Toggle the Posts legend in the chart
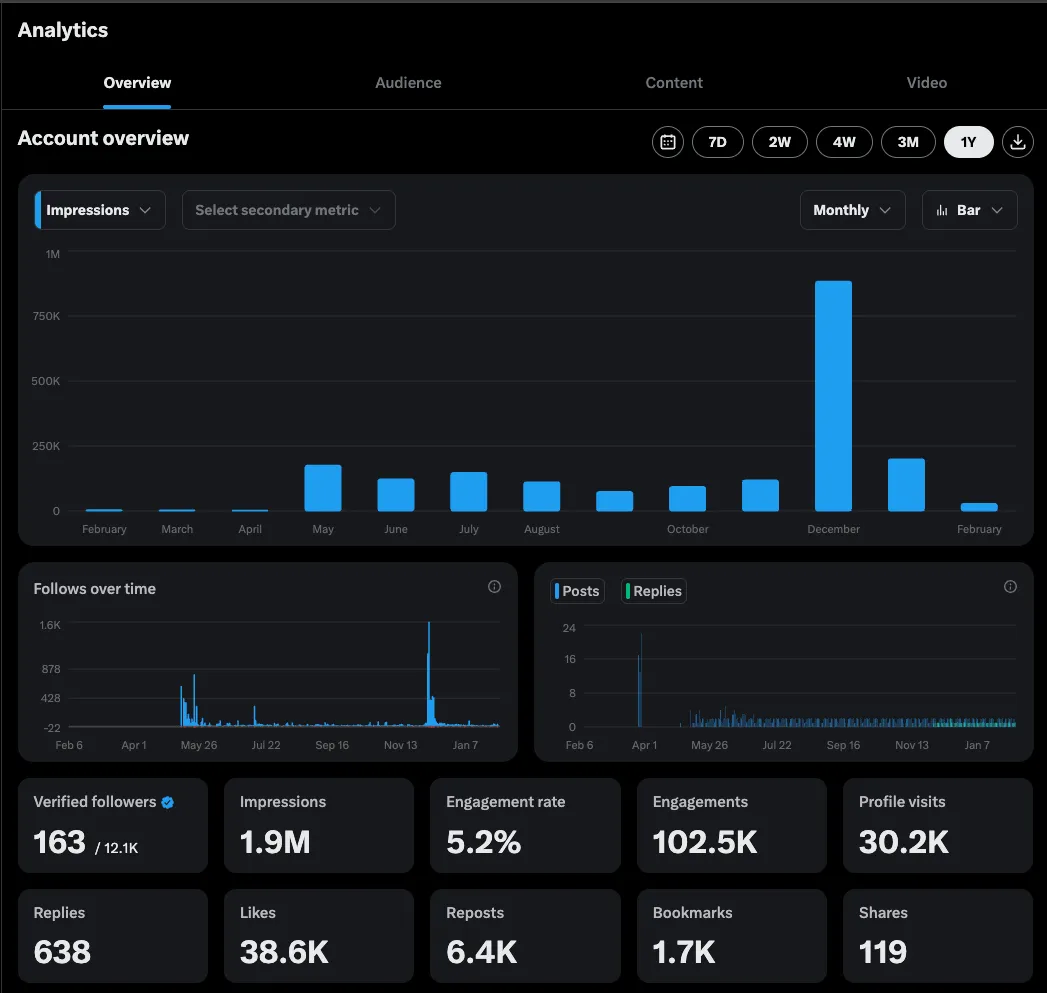The image size is (1047, 993). pos(577,591)
